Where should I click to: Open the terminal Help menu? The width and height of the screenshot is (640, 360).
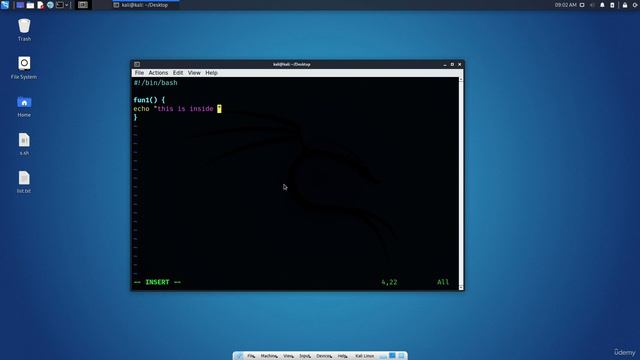pos(211,73)
